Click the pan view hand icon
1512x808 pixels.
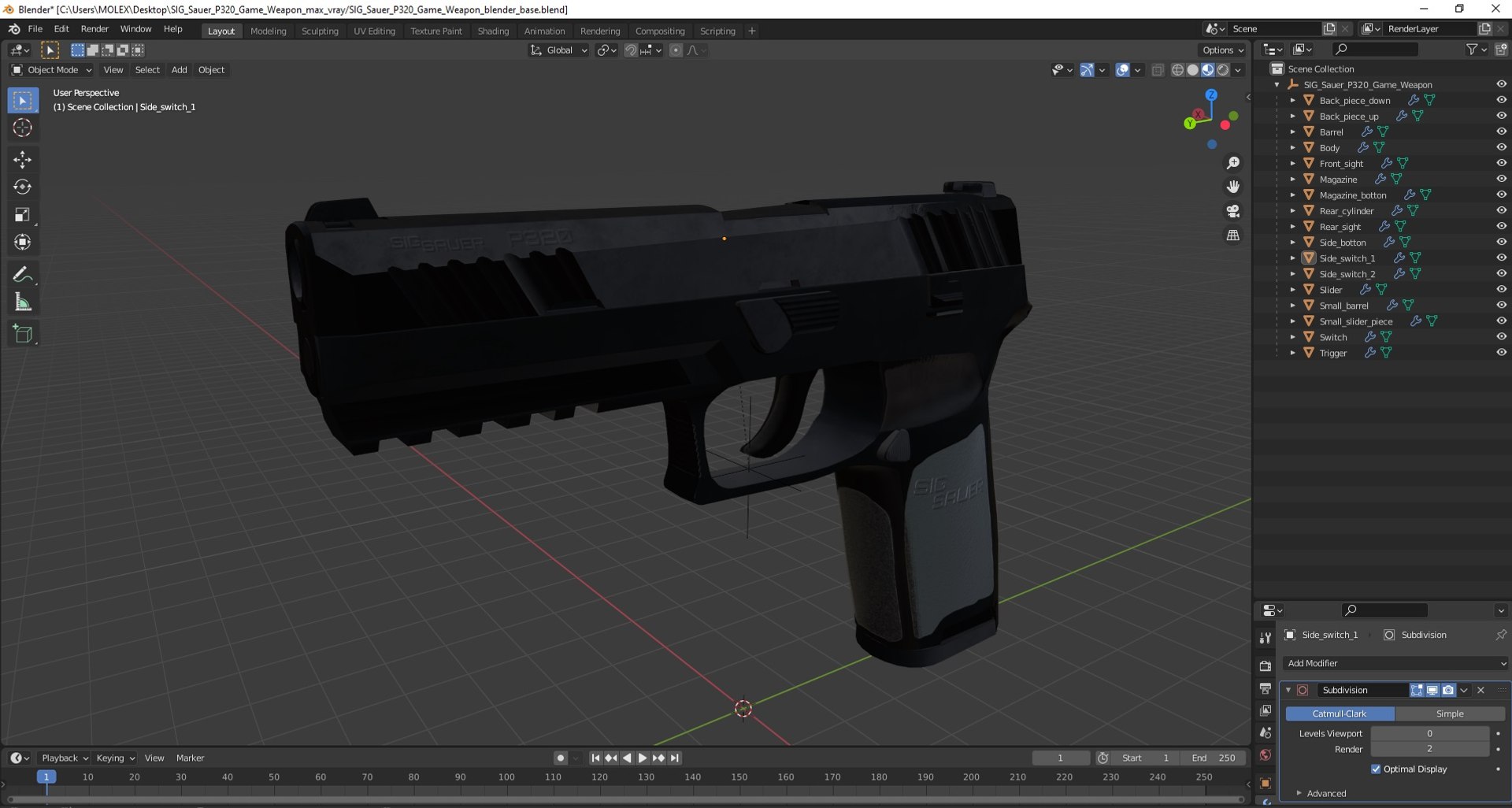[x=1233, y=187]
